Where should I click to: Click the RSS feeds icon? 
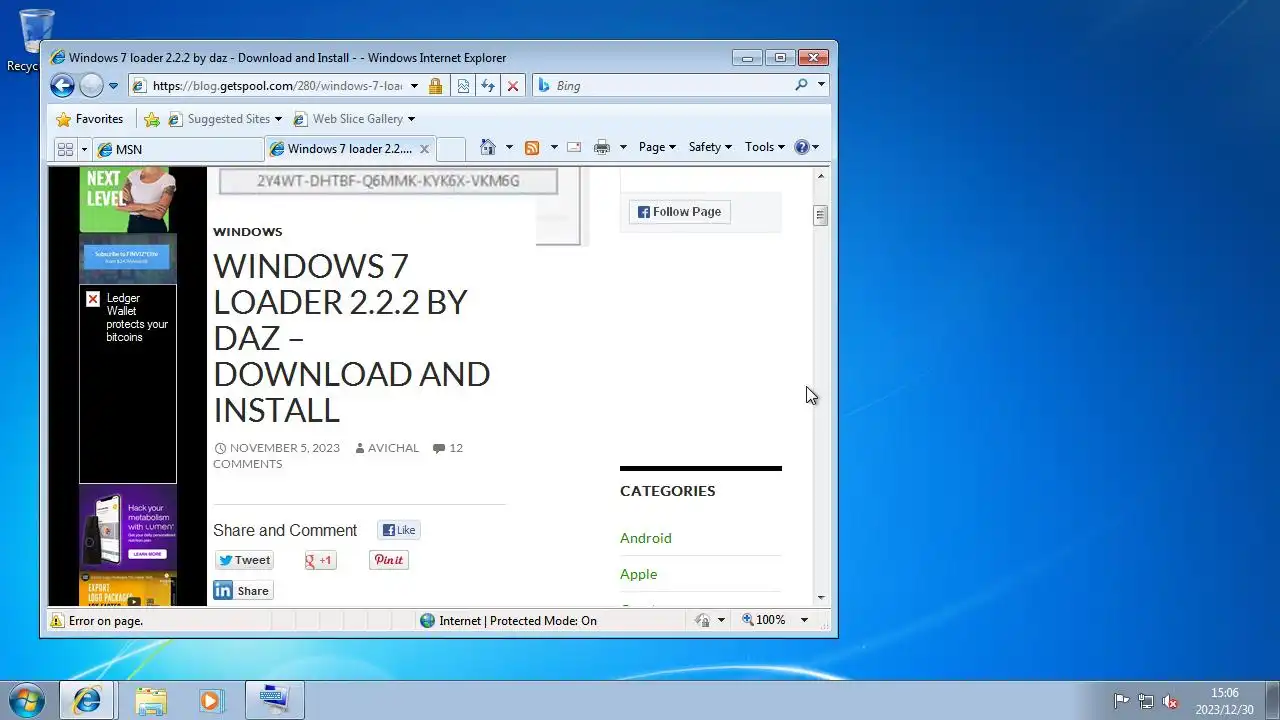tap(532, 147)
